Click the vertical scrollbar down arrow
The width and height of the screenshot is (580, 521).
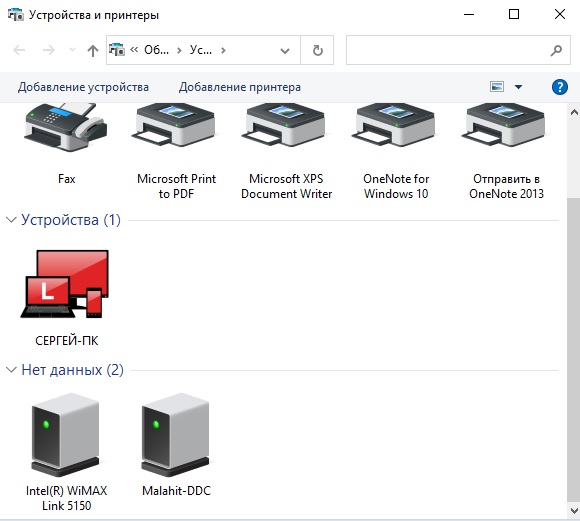(574, 511)
